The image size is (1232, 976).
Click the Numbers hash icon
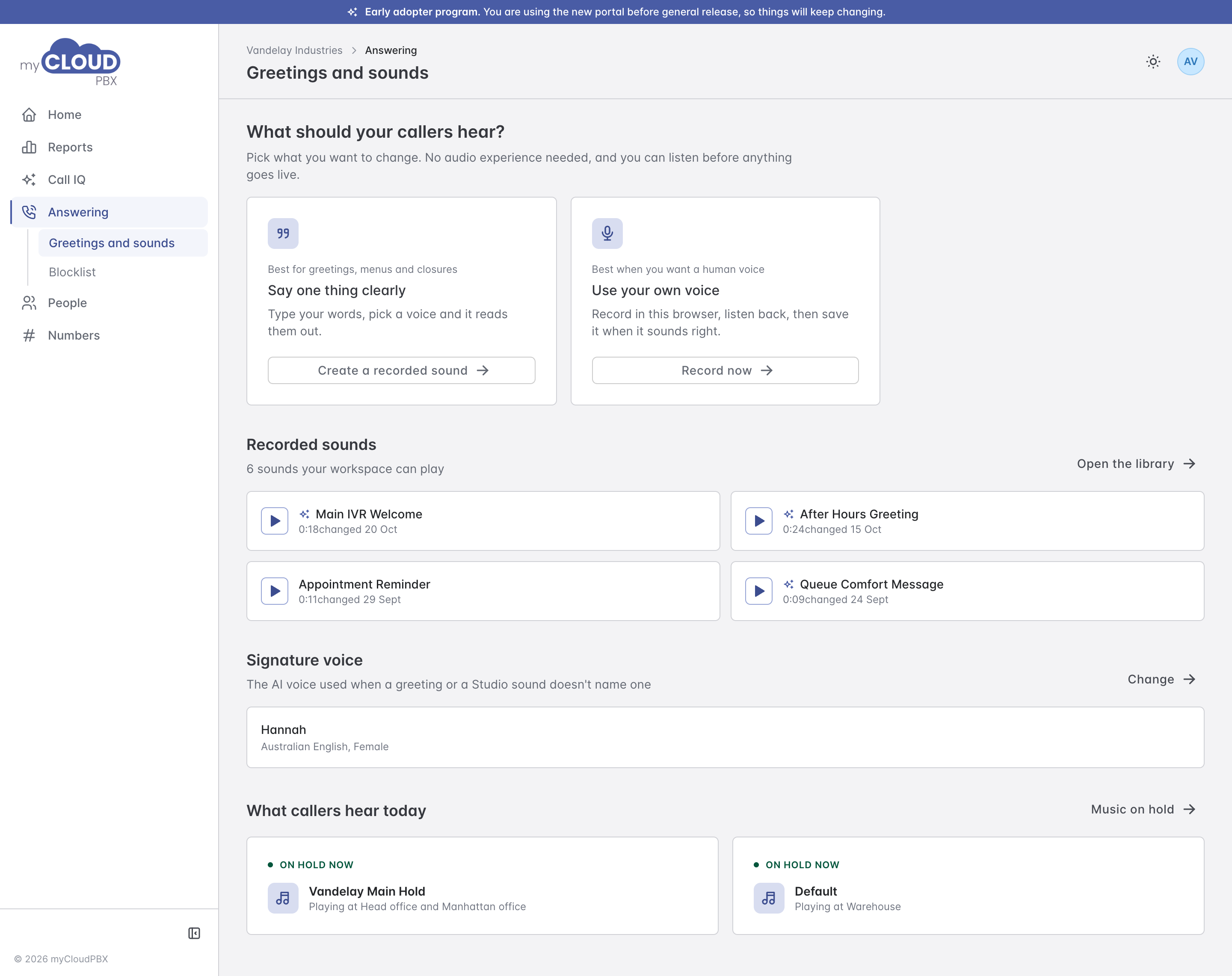[x=29, y=335]
